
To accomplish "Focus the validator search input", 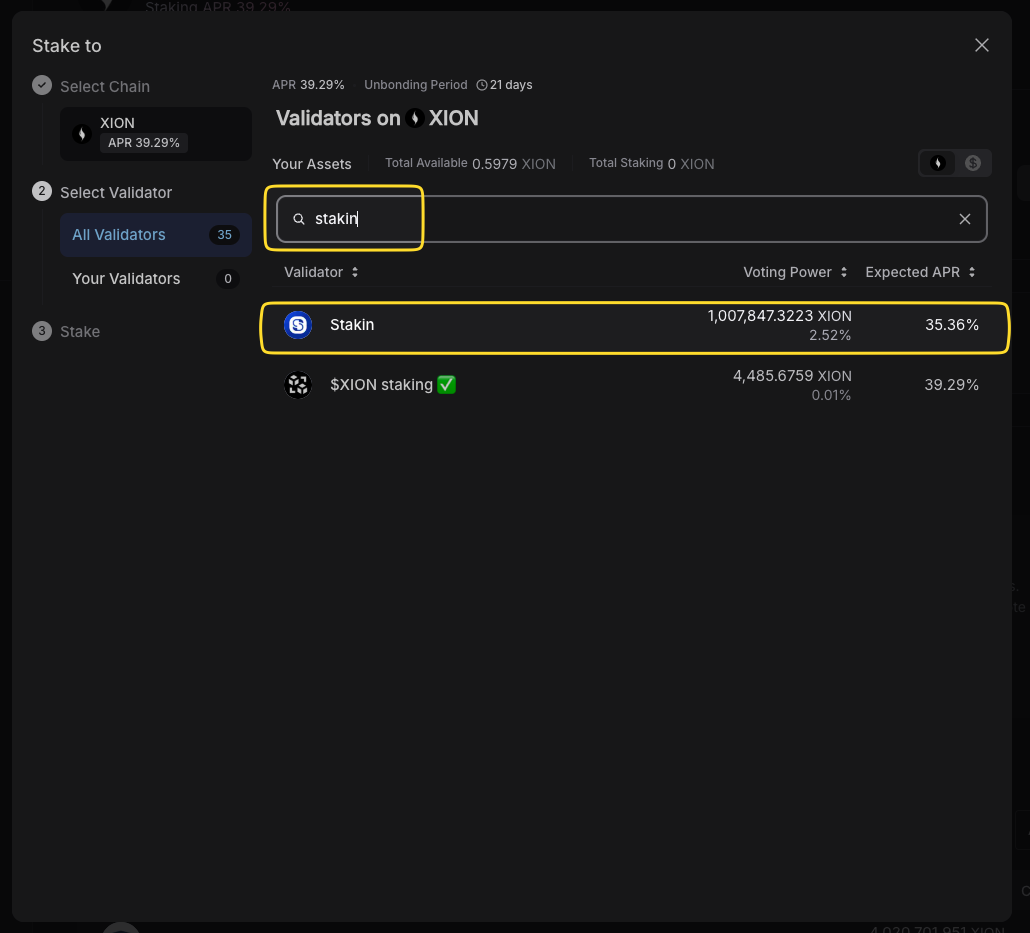I will point(631,219).
